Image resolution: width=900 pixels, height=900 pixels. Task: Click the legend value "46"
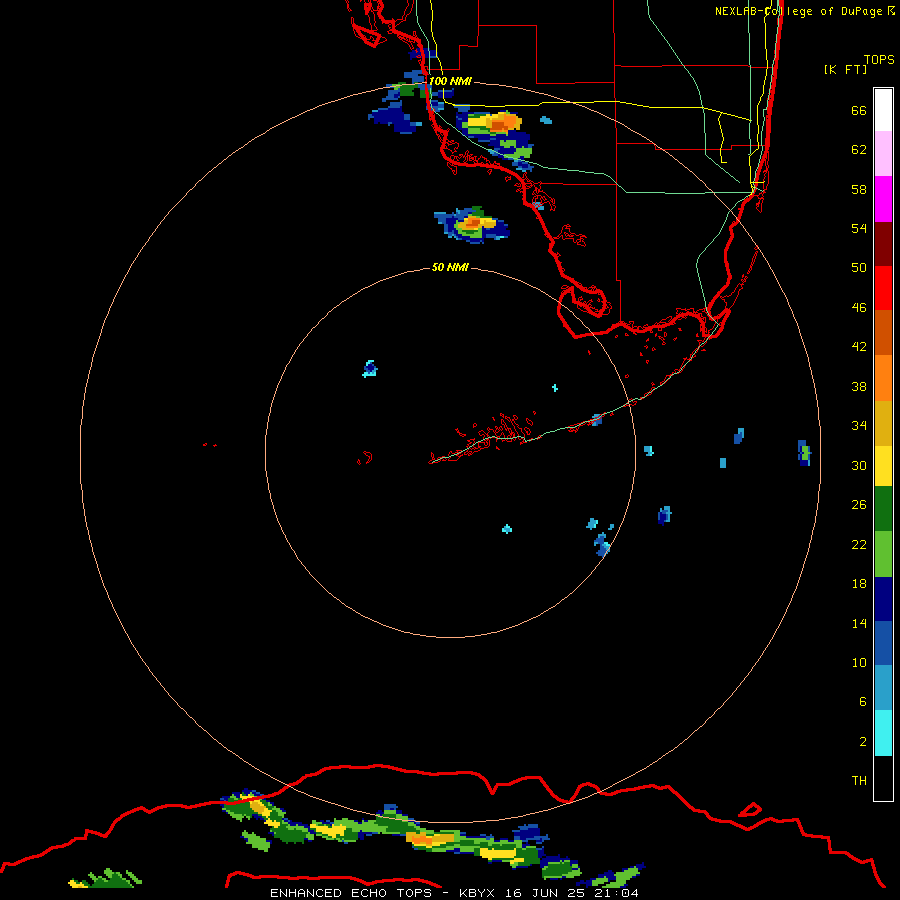859,308
